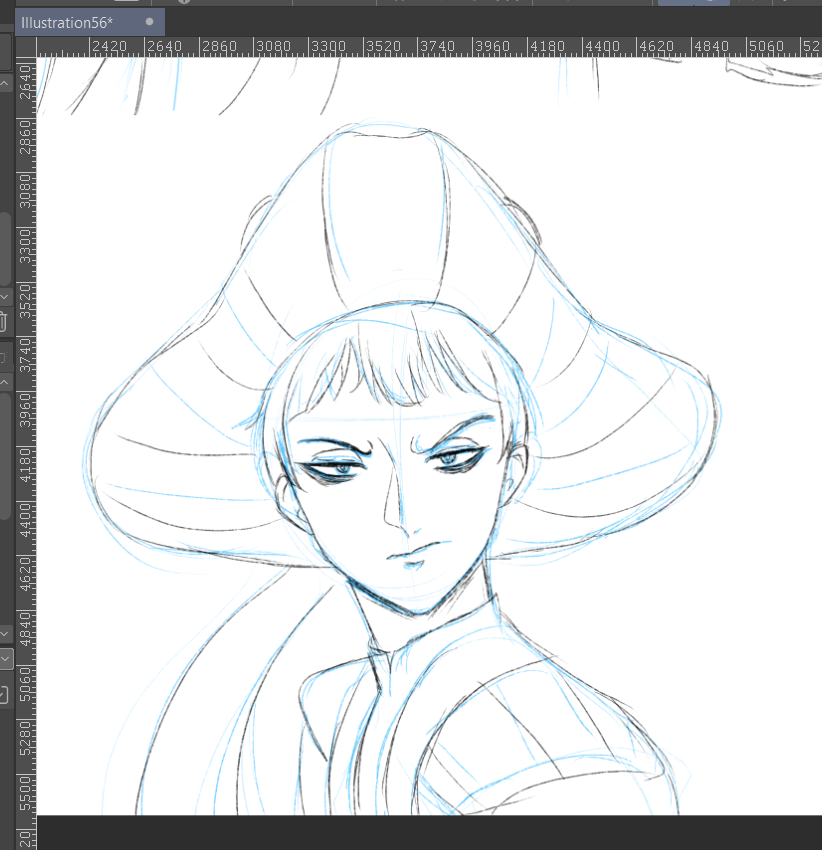Open the dropdown box below the lower scroll arrow
The image size is (822, 850).
click(x=5, y=659)
